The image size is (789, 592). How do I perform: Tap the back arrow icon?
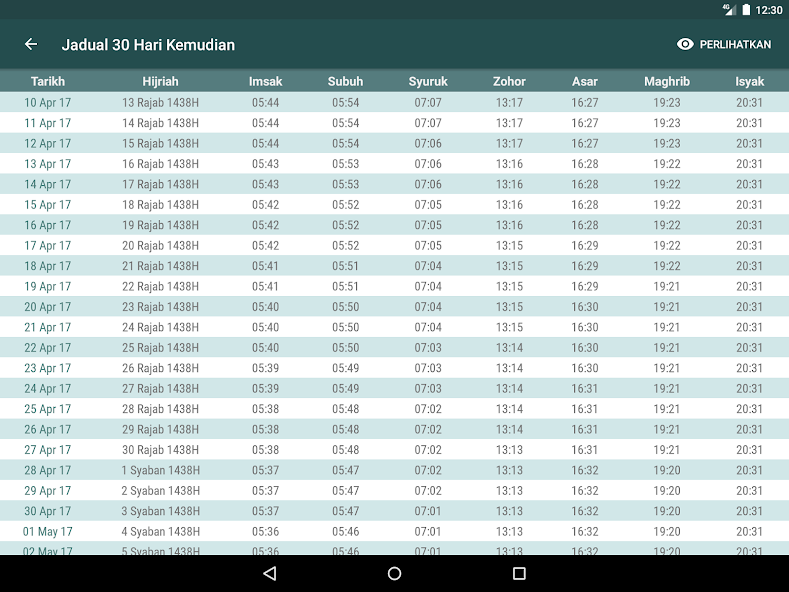click(31, 44)
